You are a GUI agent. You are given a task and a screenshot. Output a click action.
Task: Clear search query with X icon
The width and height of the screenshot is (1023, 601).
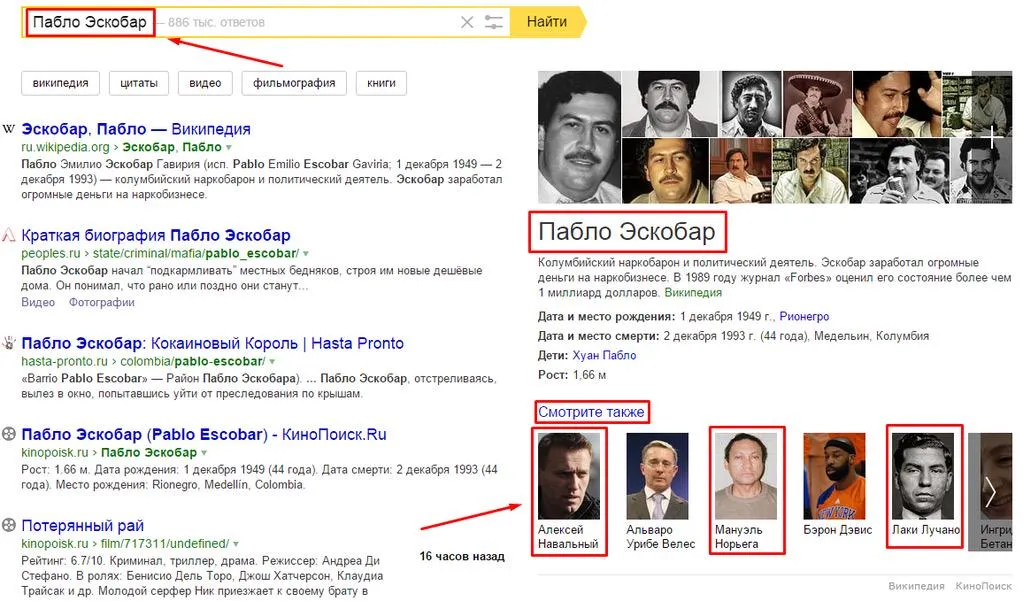point(466,22)
